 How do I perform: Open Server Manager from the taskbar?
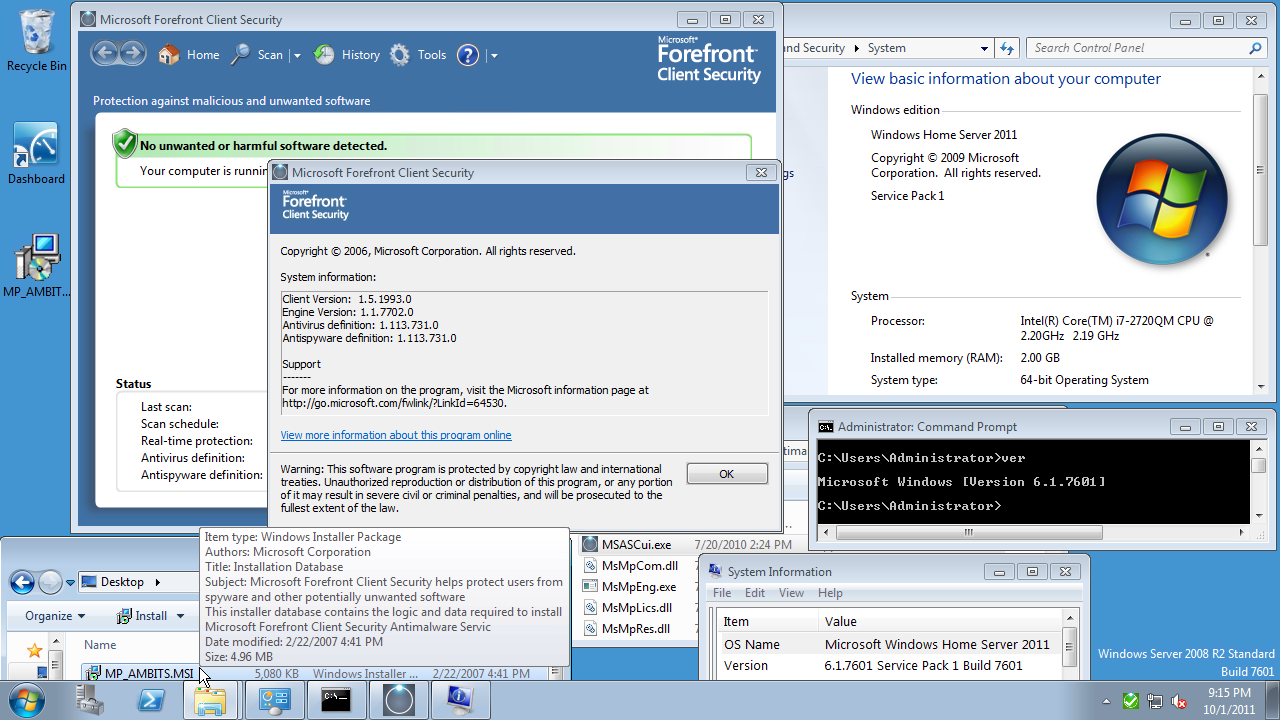click(x=91, y=701)
